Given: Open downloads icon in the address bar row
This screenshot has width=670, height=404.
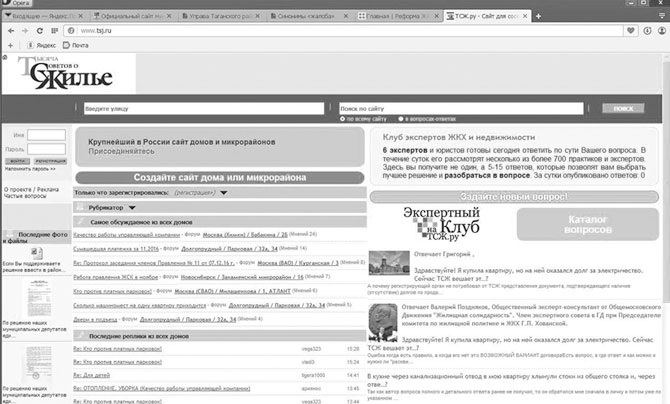Looking at the screenshot, I should 647,30.
